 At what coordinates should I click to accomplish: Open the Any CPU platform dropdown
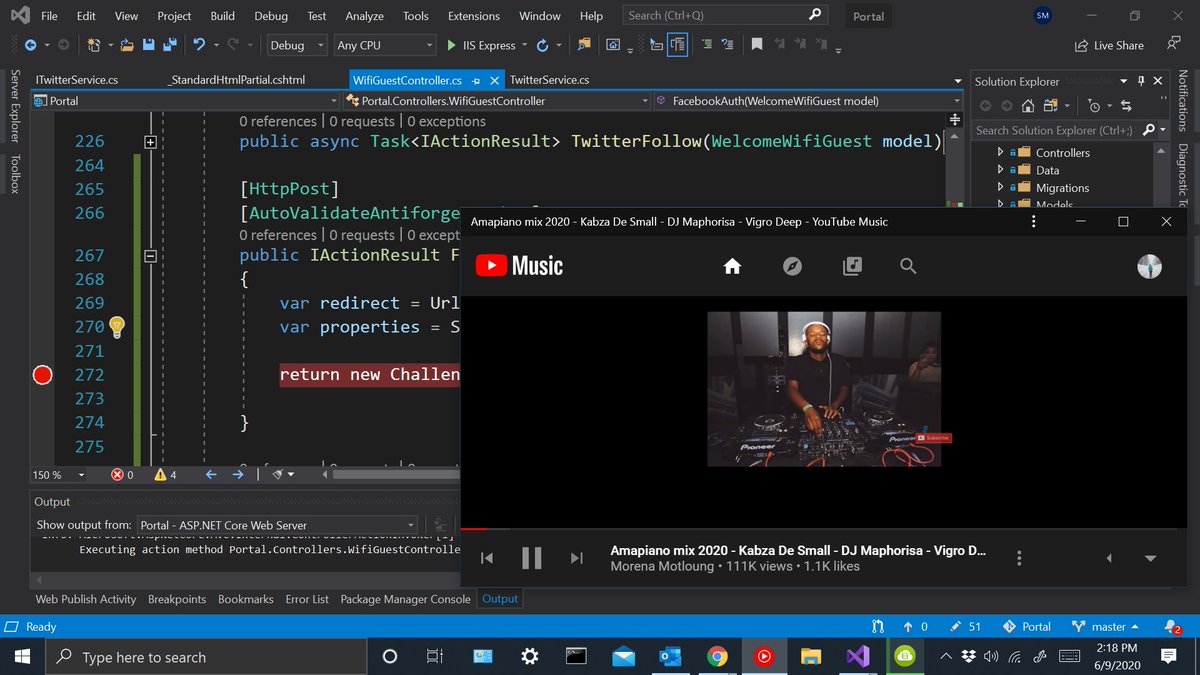tap(384, 45)
